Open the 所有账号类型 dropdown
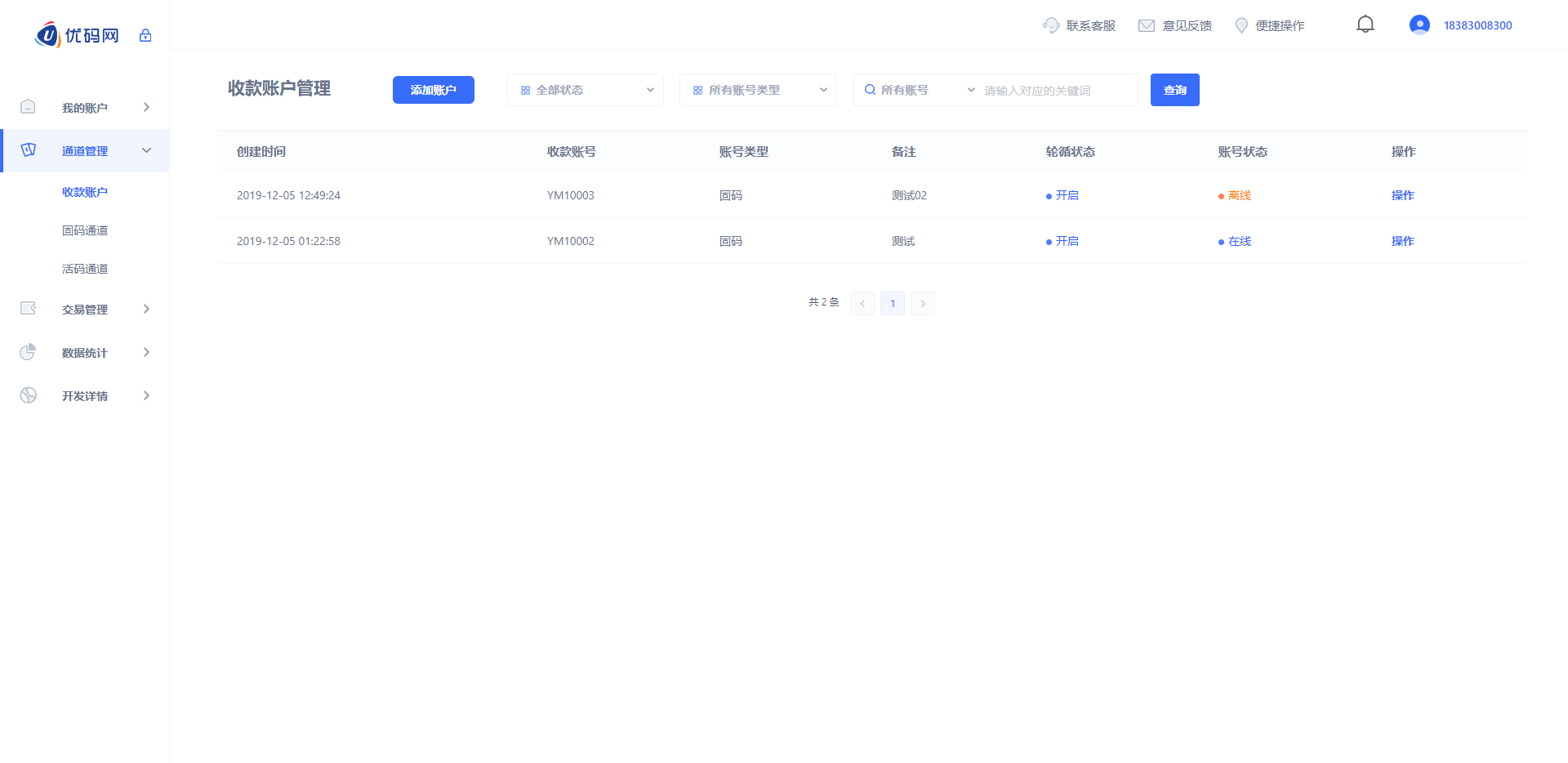Screen dimensions: 1568x763 point(757,90)
